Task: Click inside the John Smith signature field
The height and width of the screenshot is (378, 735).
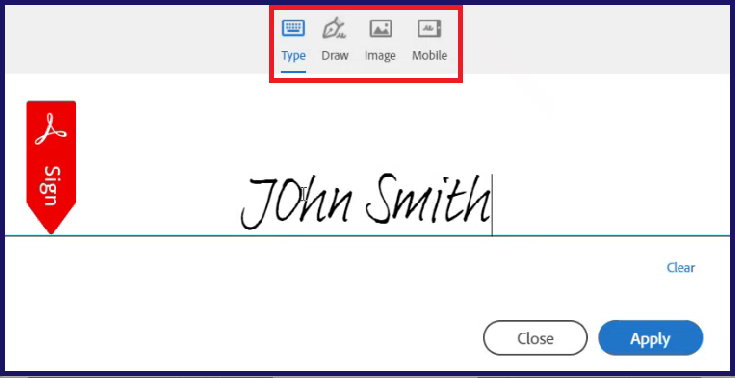Action: click(366, 203)
